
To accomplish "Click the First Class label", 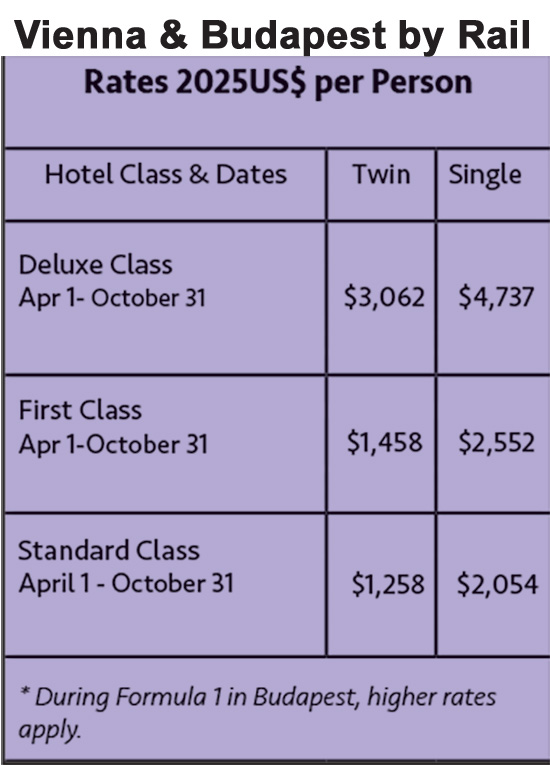I will point(80,410).
